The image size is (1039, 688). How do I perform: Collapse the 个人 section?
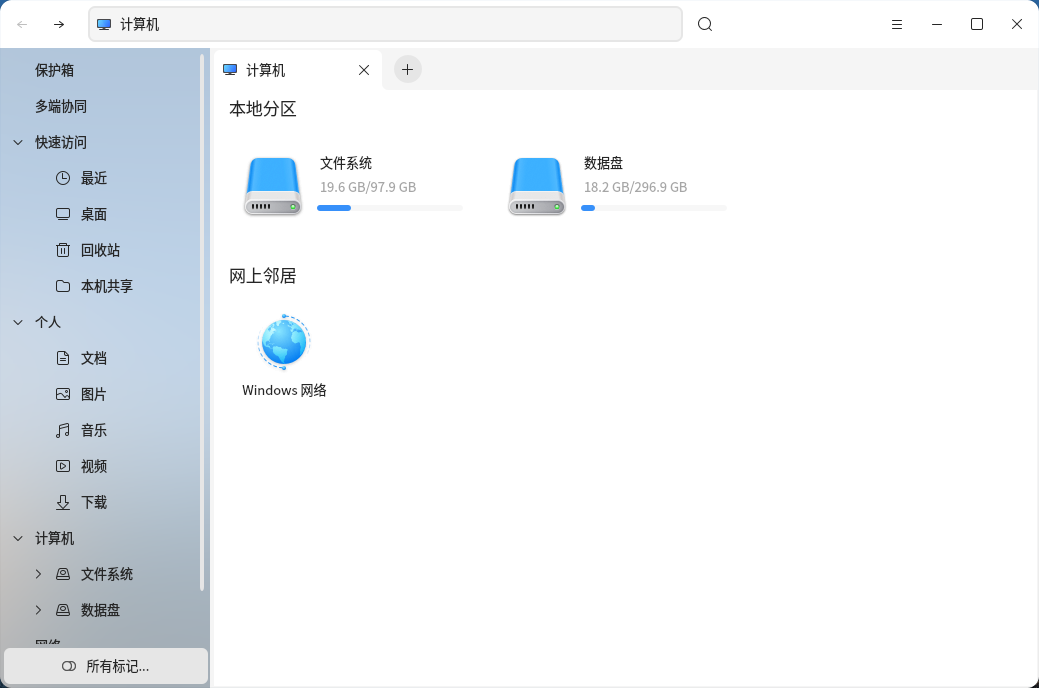[18, 322]
